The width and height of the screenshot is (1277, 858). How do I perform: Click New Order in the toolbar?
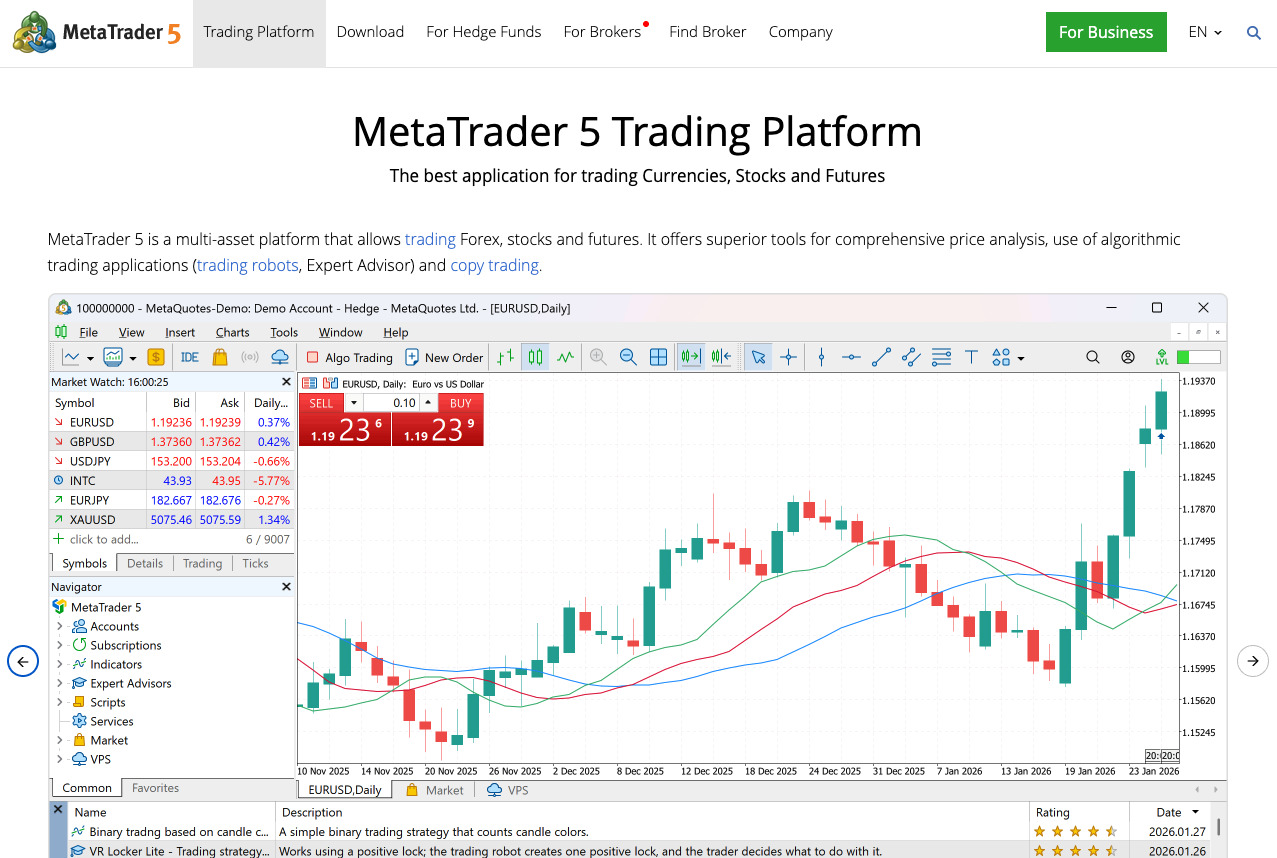click(444, 357)
